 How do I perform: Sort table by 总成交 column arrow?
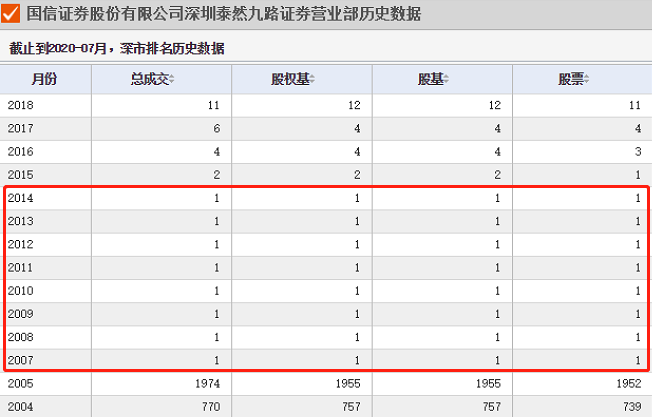(172, 79)
